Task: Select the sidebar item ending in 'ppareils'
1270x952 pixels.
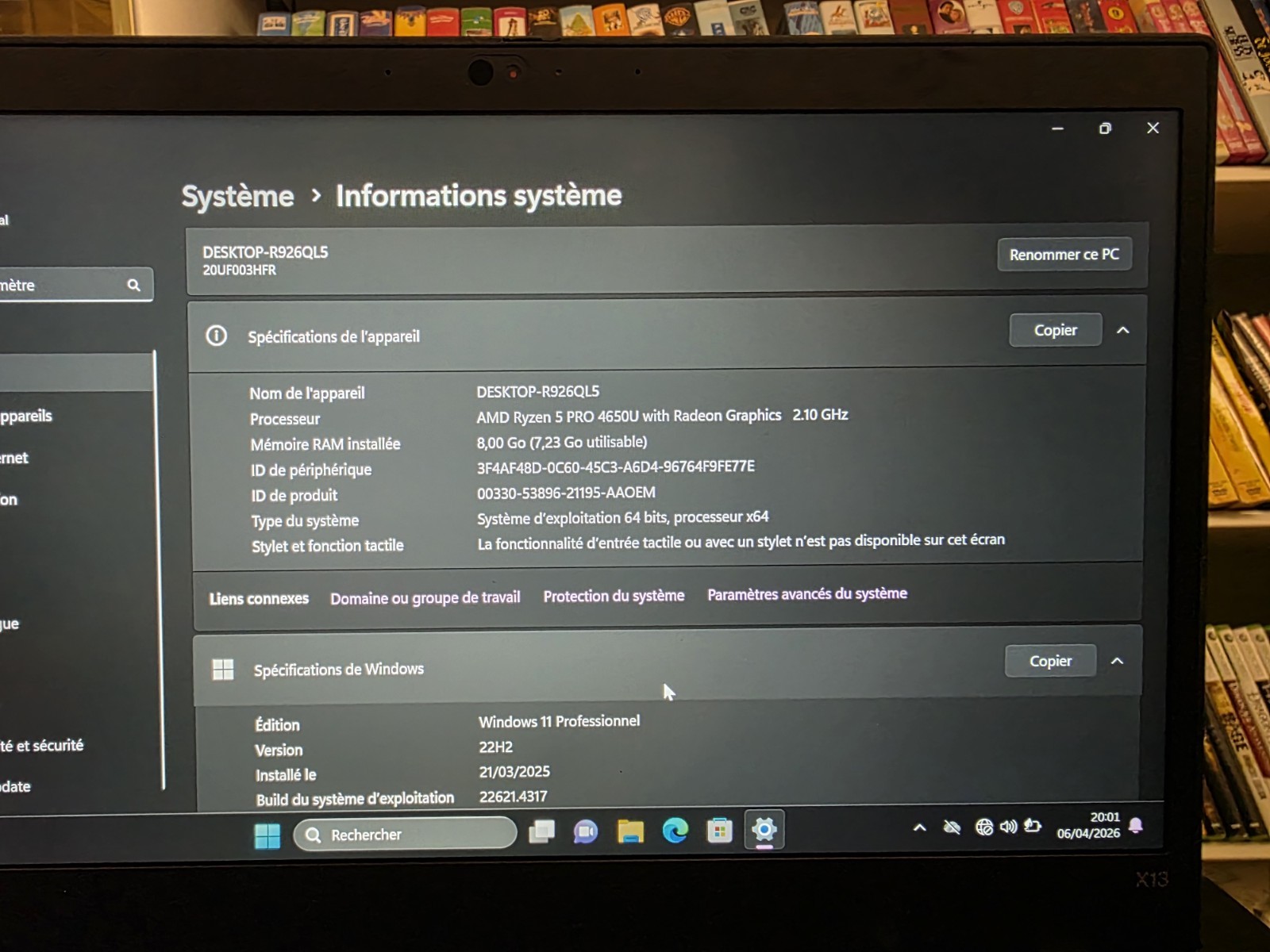Action: tap(26, 416)
